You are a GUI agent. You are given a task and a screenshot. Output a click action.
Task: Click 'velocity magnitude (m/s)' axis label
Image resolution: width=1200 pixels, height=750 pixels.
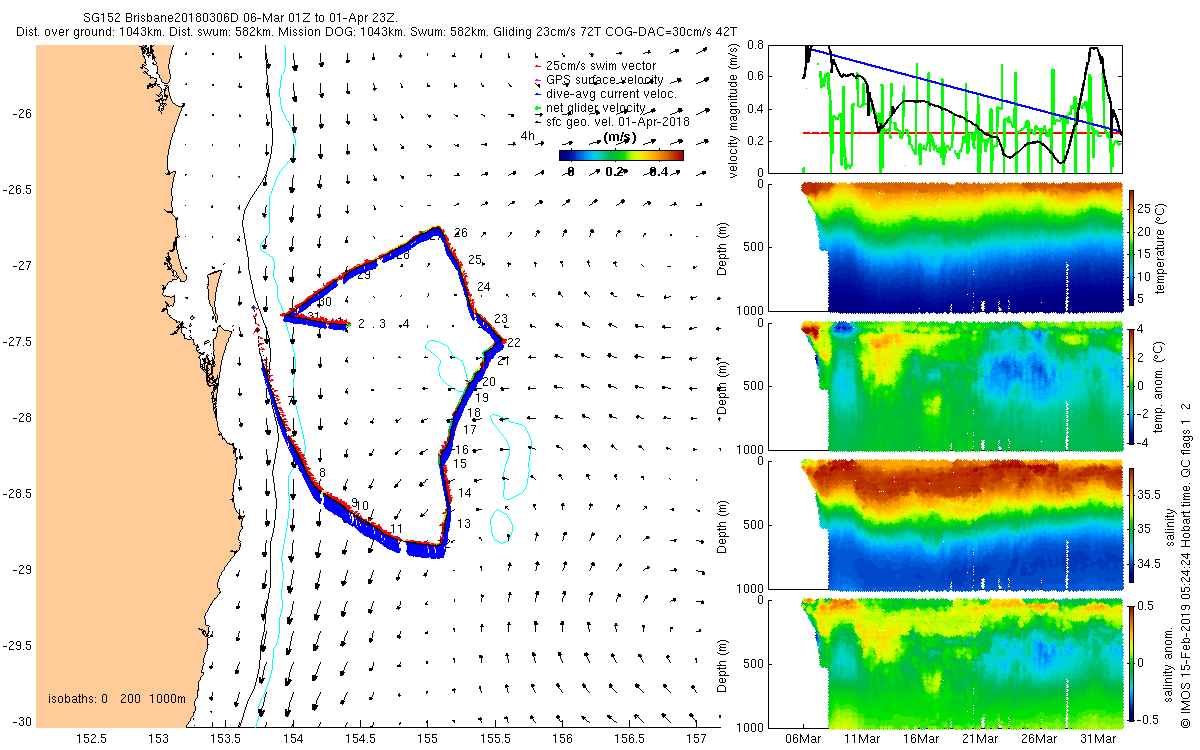(x=734, y=111)
